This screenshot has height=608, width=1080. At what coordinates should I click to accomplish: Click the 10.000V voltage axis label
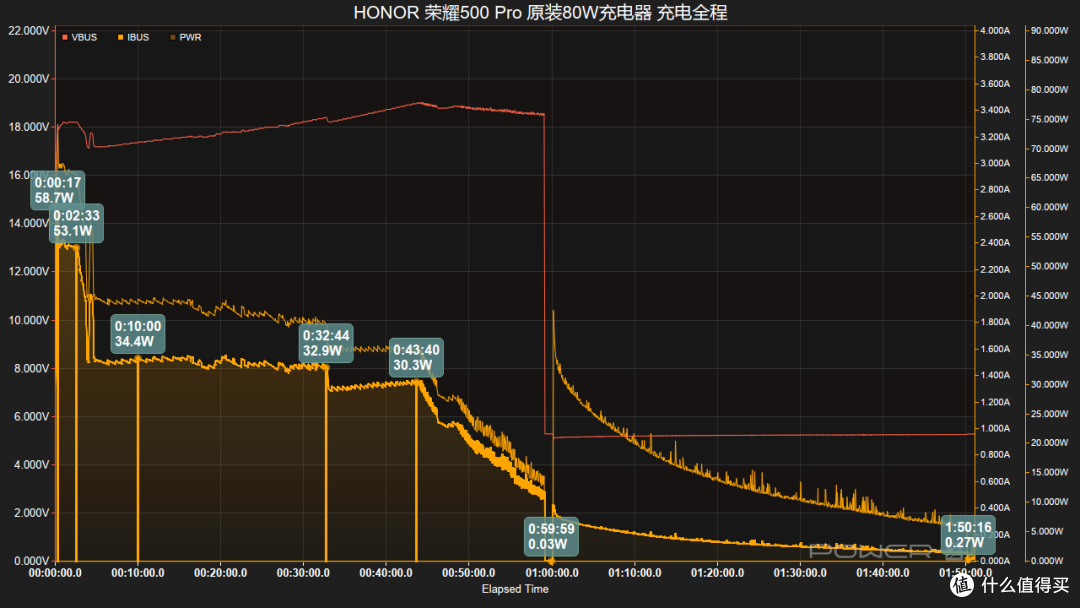[x=29, y=320]
